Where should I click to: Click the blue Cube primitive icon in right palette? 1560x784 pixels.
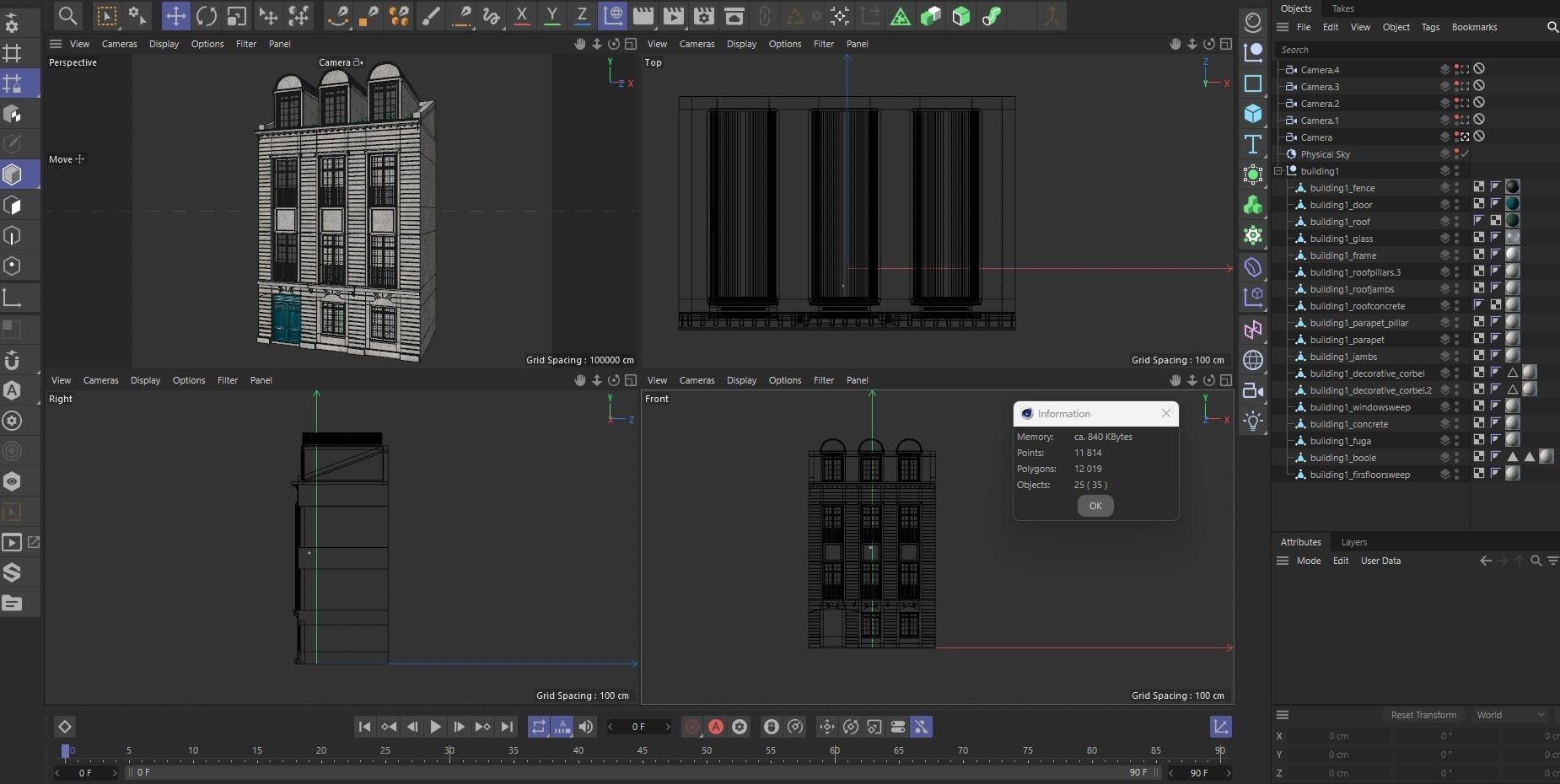pos(1253,114)
